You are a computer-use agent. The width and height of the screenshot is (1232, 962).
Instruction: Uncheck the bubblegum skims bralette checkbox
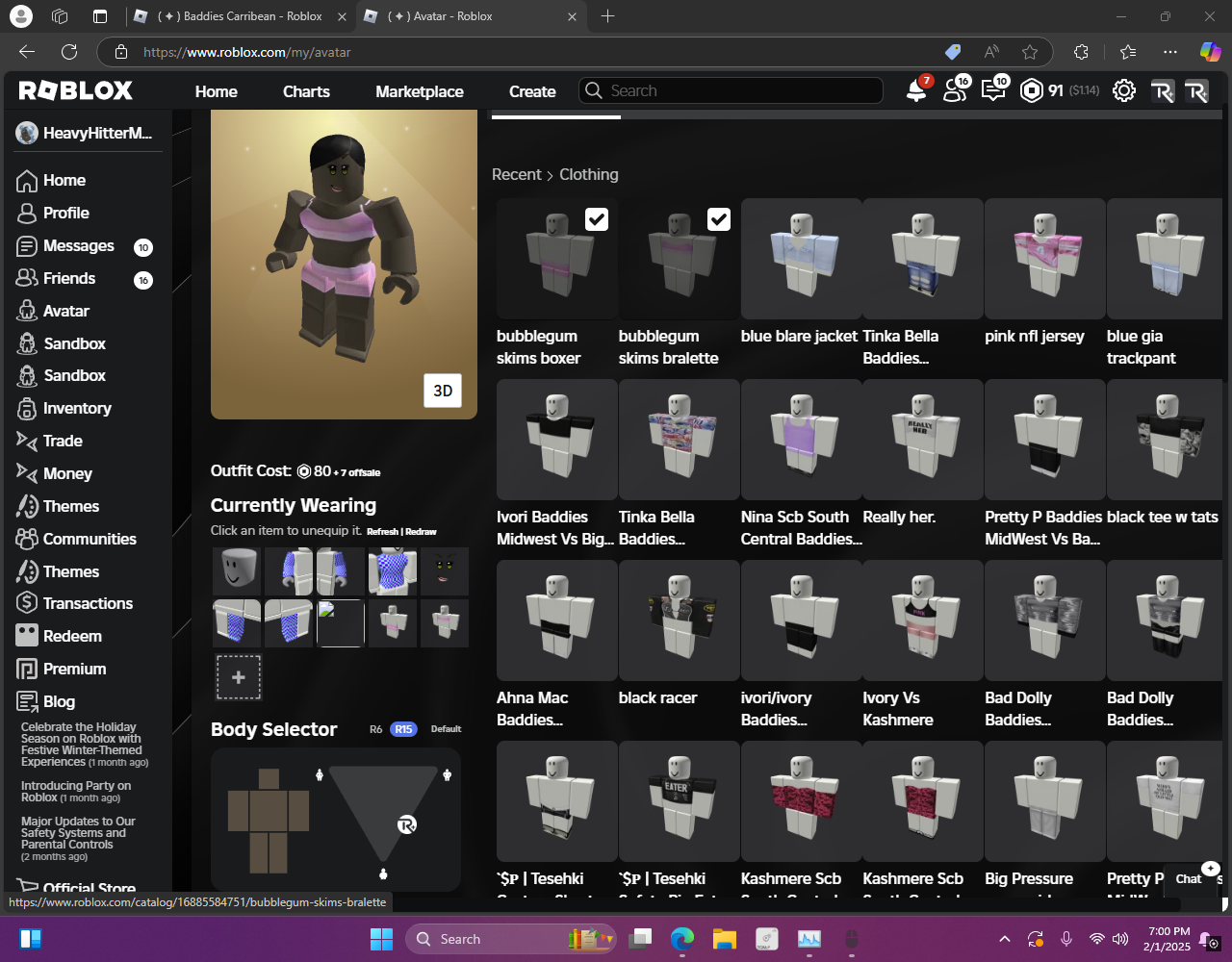tap(719, 219)
